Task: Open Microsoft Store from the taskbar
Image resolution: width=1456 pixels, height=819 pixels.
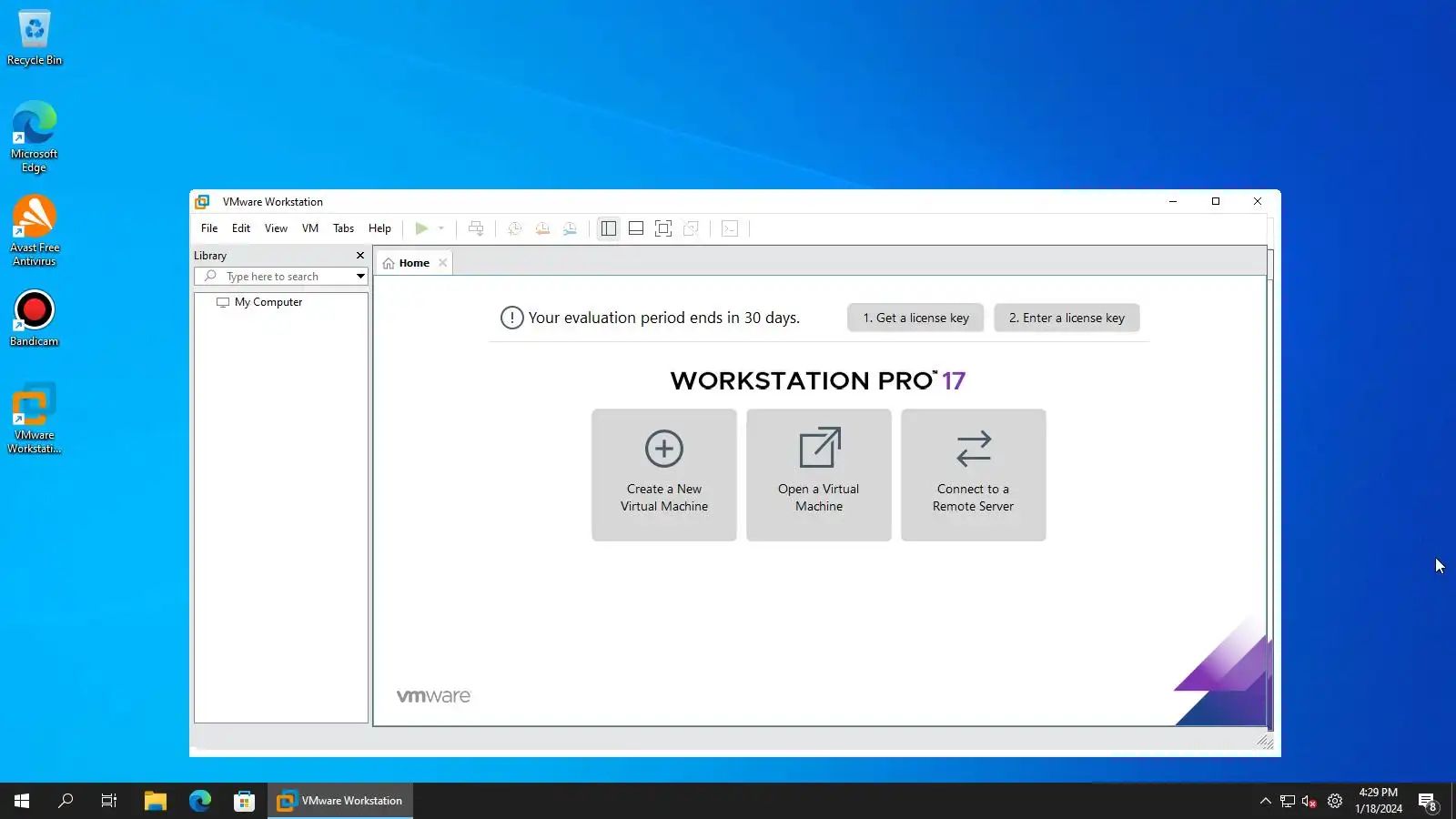Action: pos(244,801)
